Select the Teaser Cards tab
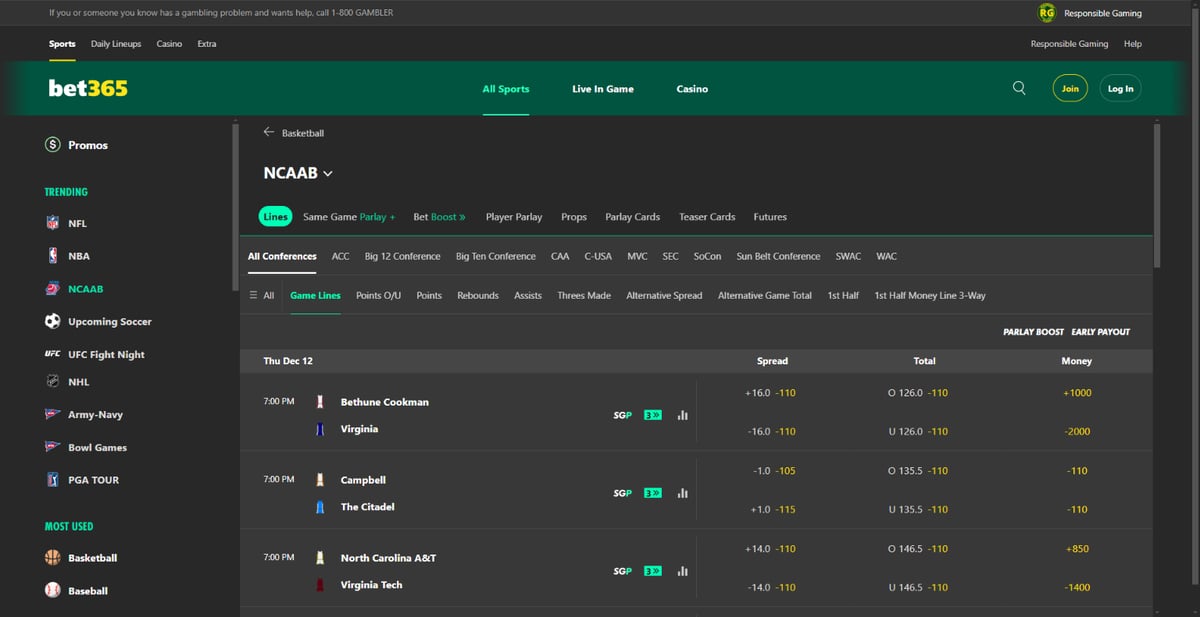The image size is (1200, 617). tap(707, 216)
